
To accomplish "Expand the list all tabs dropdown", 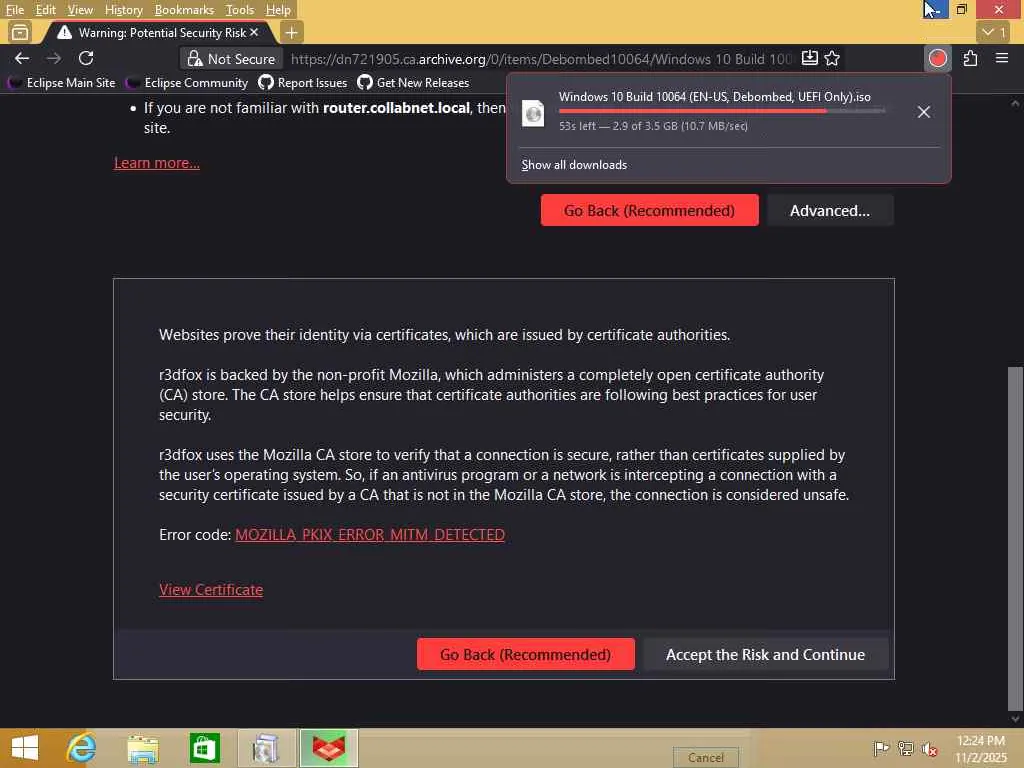I will 995,32.
